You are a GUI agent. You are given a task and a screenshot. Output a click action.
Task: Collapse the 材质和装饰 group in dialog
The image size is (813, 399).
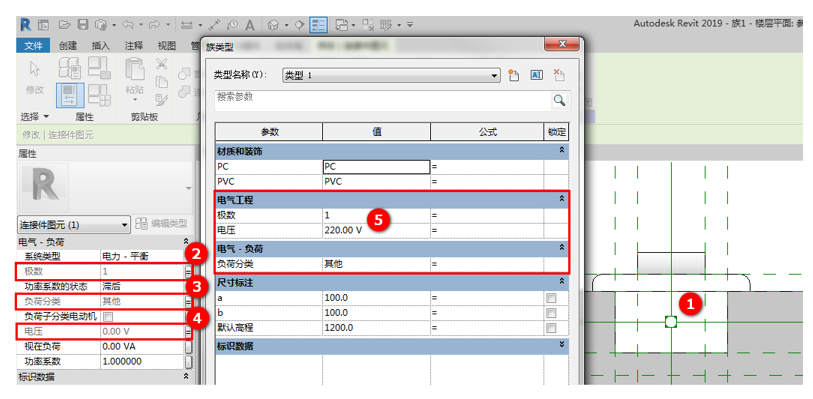561,150
